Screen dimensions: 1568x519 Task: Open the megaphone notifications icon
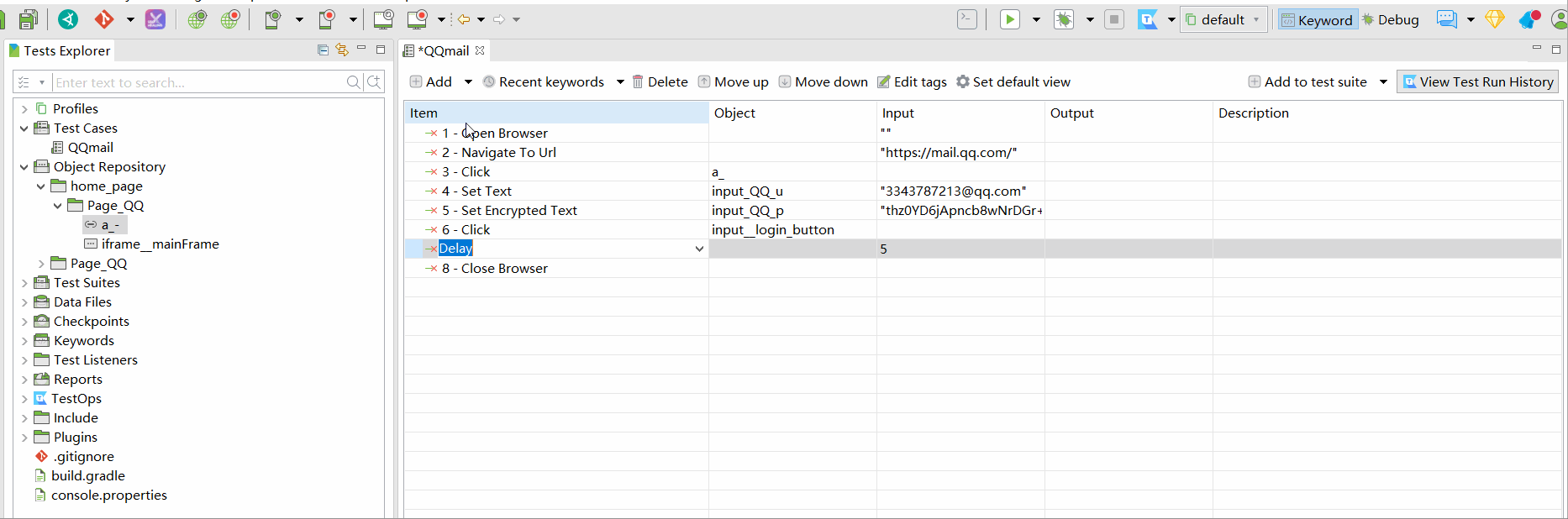[x=1529, y=19]
